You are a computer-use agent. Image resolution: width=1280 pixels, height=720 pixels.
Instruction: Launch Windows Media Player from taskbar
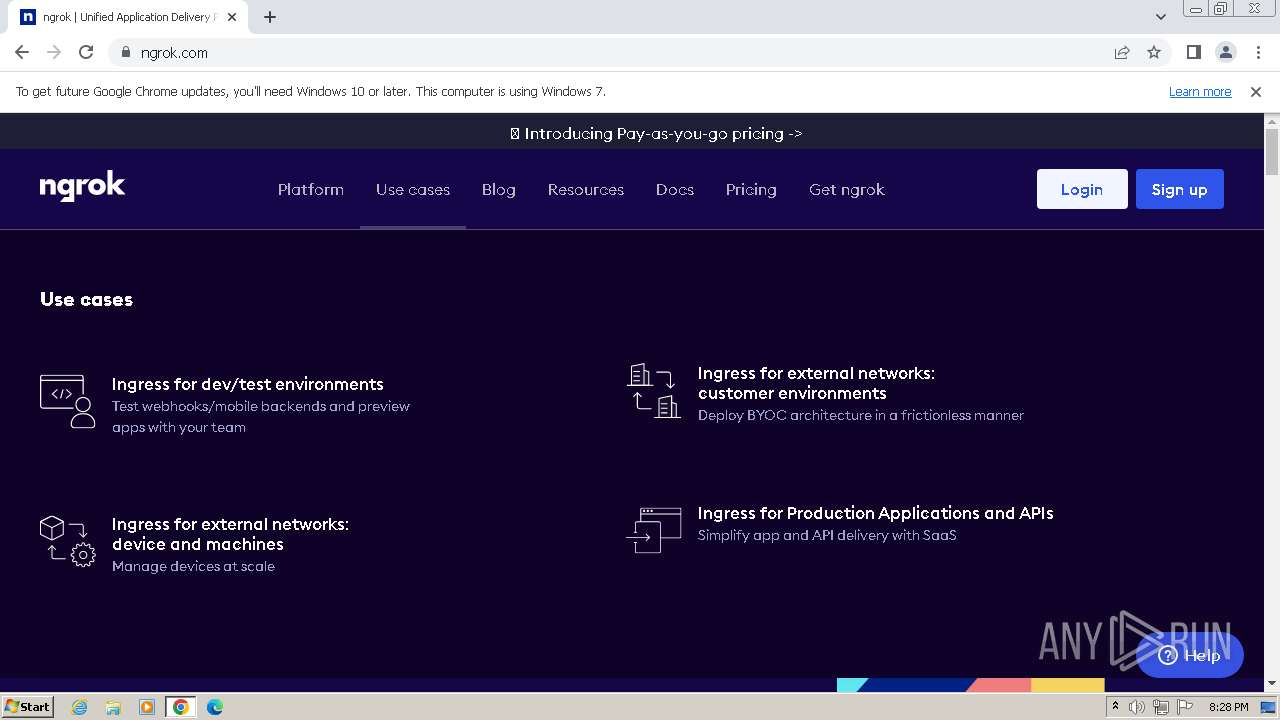pyautogui.click(x=147, y=707)
